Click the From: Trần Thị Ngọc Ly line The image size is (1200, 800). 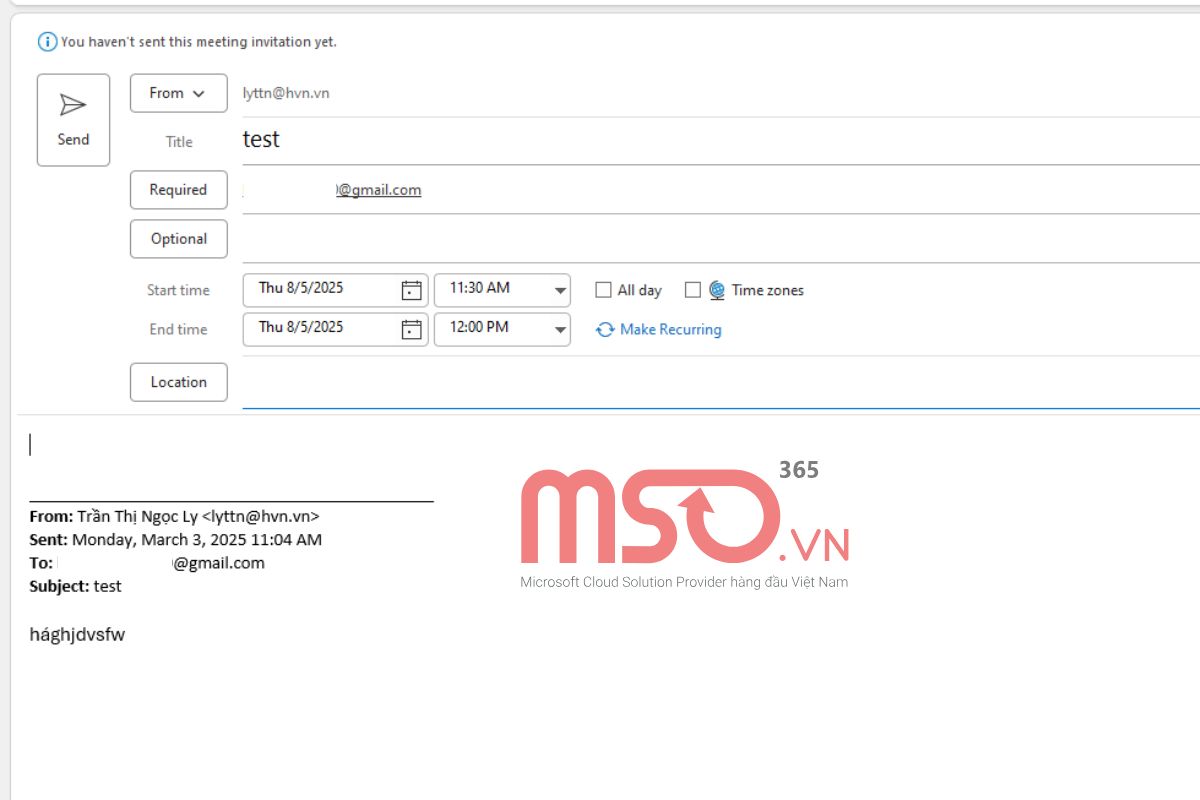tap(175, 517)
